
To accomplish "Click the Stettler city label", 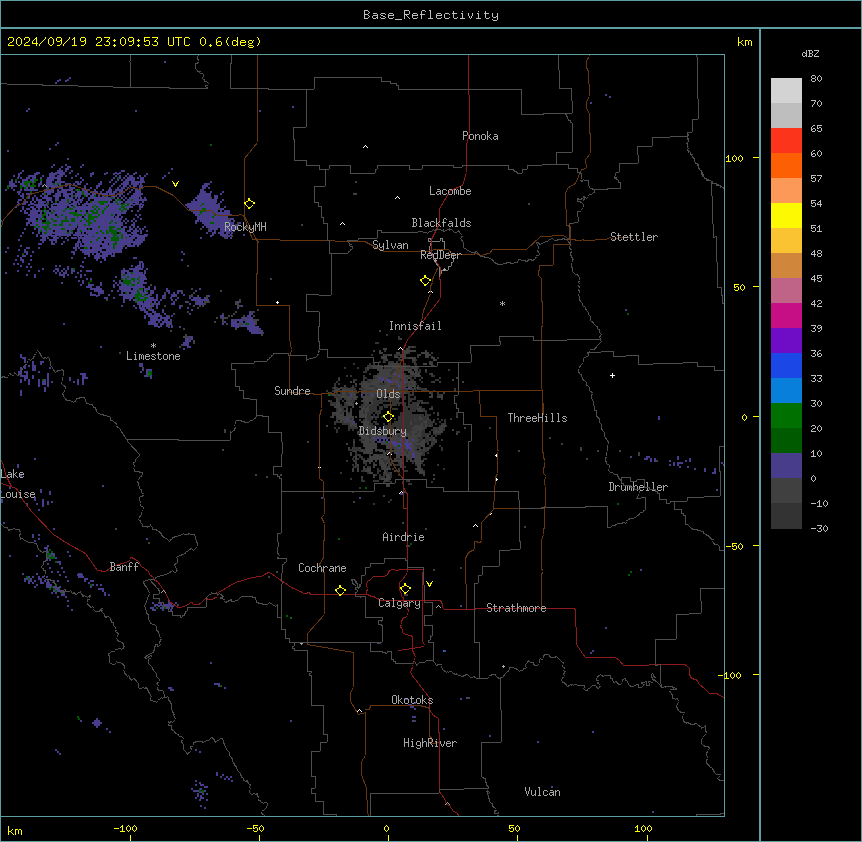I will [x=633, y=237].
